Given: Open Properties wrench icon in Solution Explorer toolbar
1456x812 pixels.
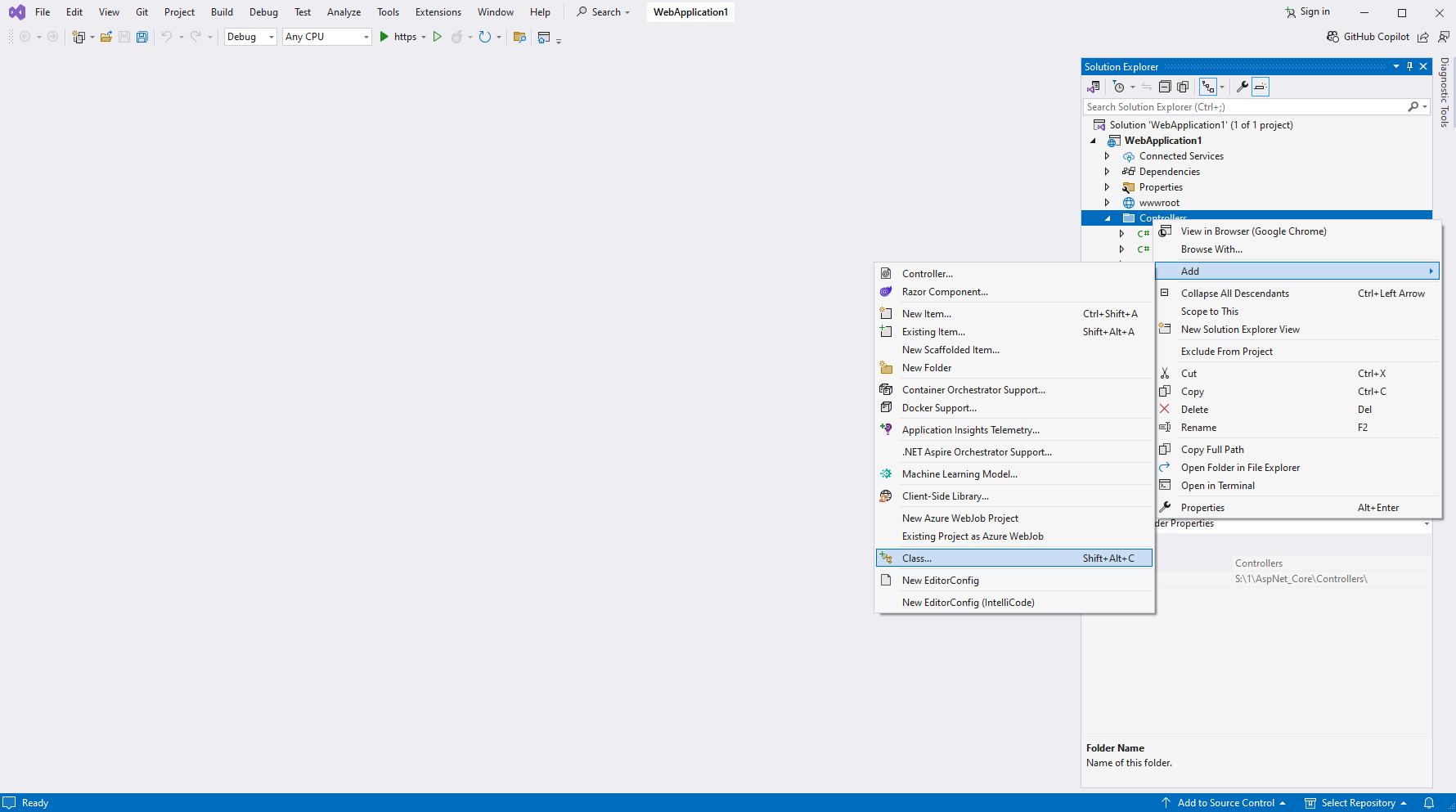Looking at the screenshot, I should point(1242,87).
